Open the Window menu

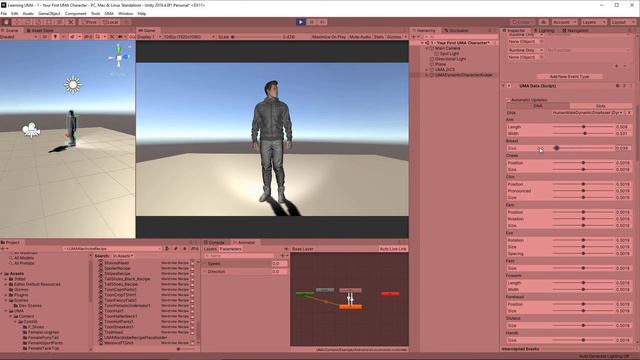click(125, 13)
